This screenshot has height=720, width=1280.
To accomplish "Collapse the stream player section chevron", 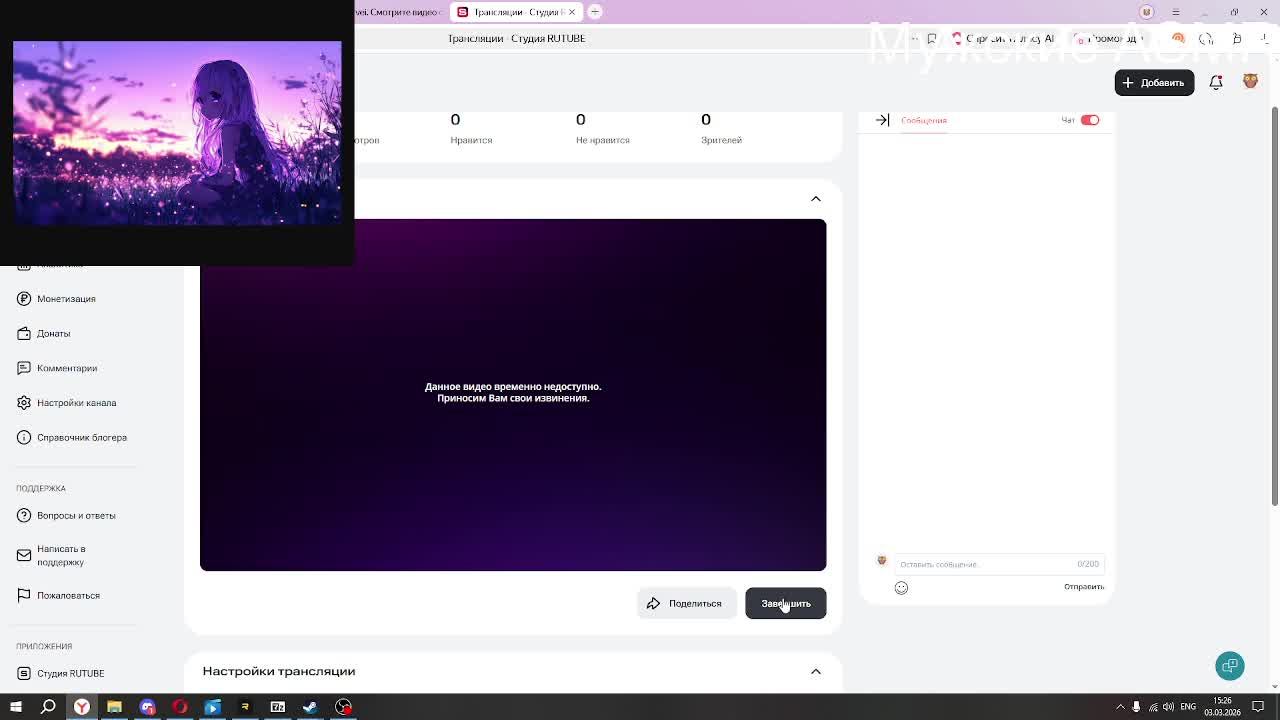I will [x=816, y=198].
